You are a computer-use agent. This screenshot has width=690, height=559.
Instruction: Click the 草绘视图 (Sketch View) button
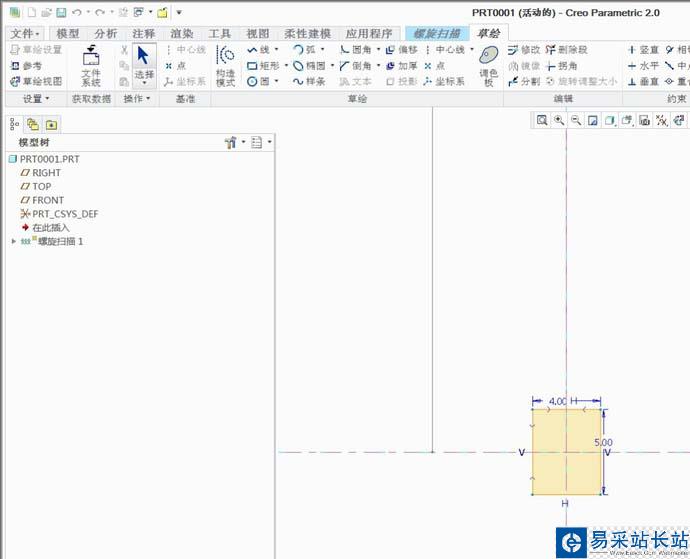tap(36, 81)
